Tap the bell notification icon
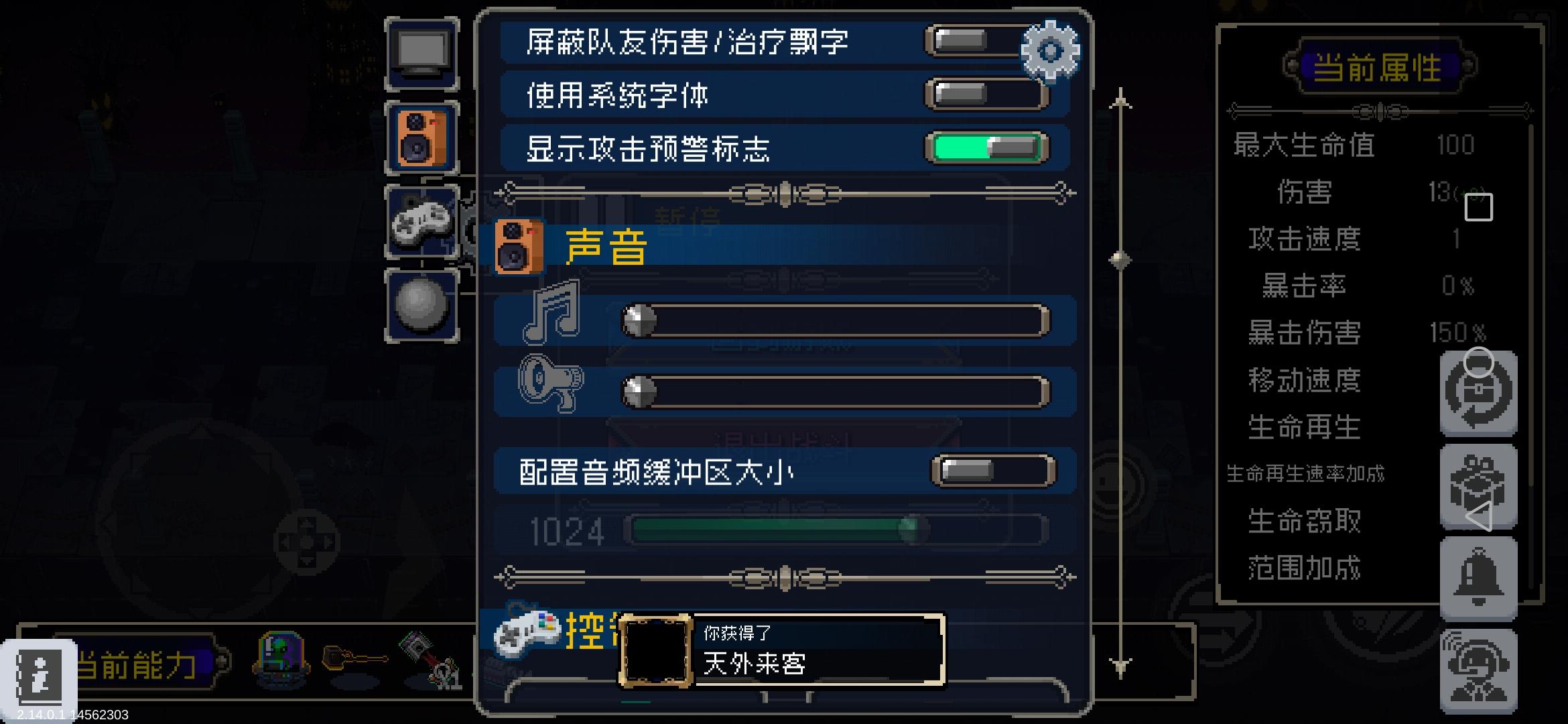 tap(1478, 578)
